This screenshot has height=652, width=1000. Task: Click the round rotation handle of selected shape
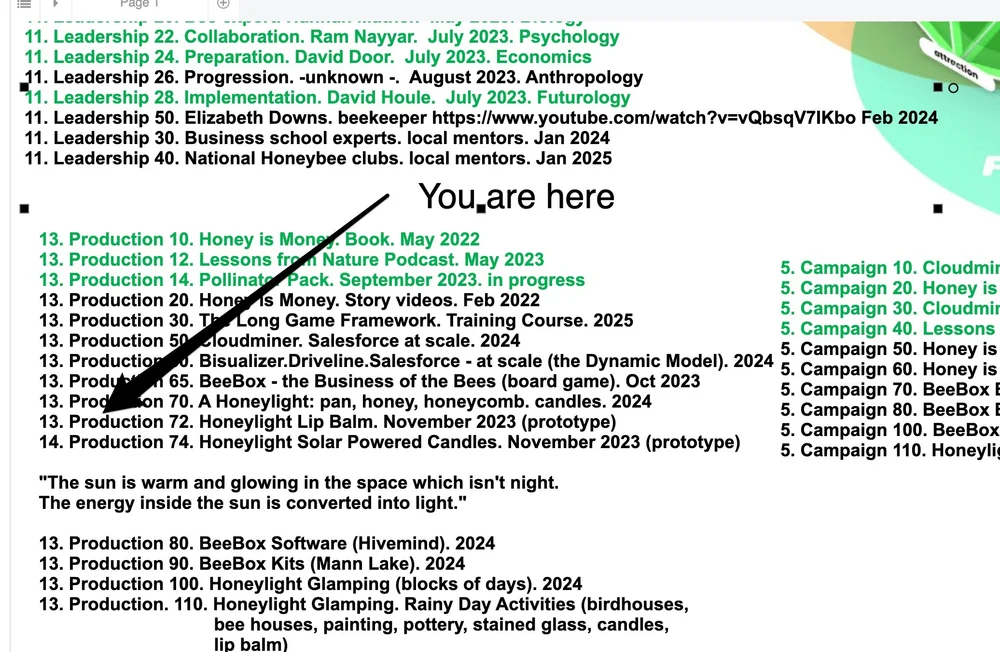click(x=953, y=88)
